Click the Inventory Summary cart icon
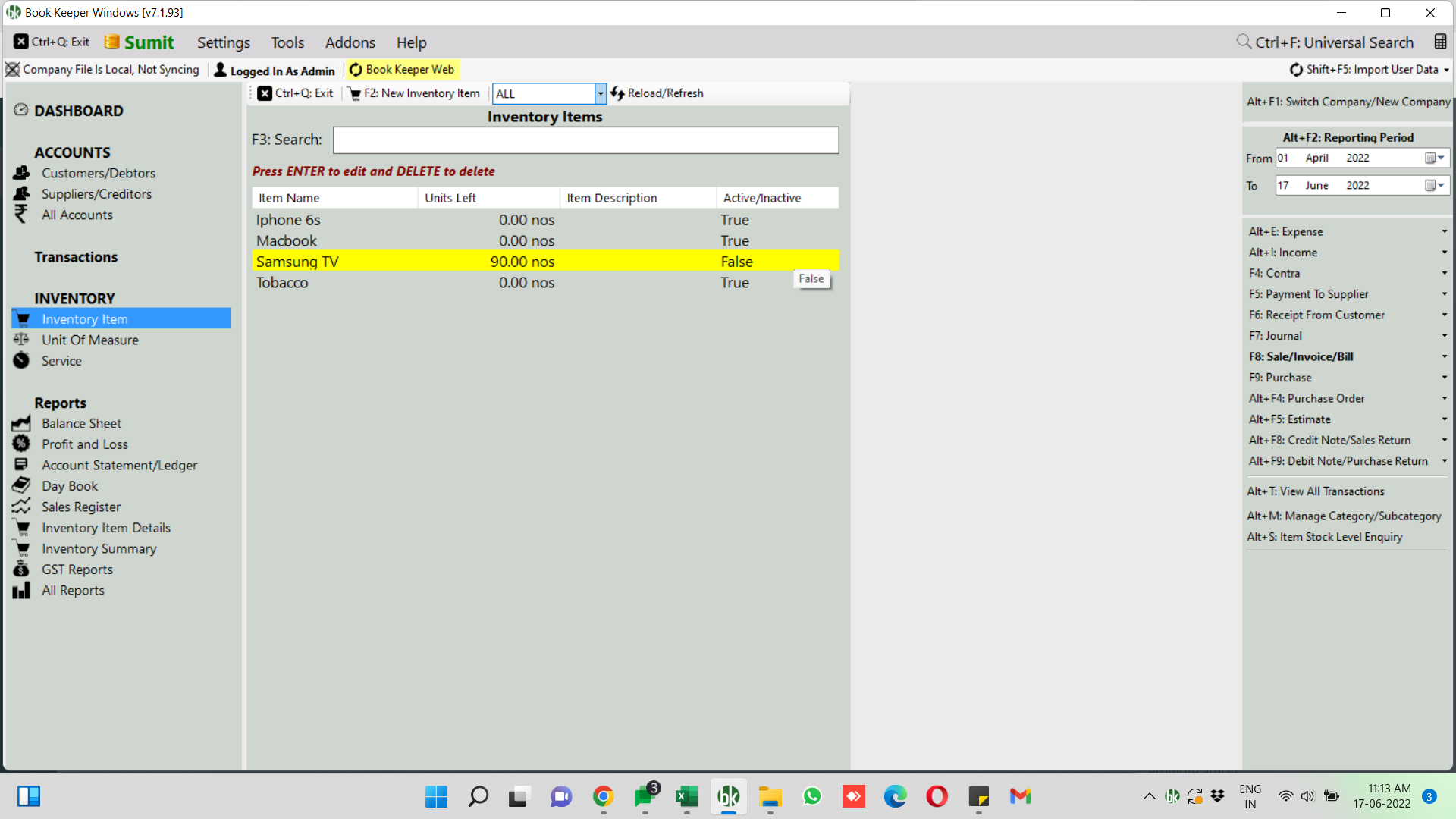Screen dimensions: 1456x819 [x=23, y=548]
